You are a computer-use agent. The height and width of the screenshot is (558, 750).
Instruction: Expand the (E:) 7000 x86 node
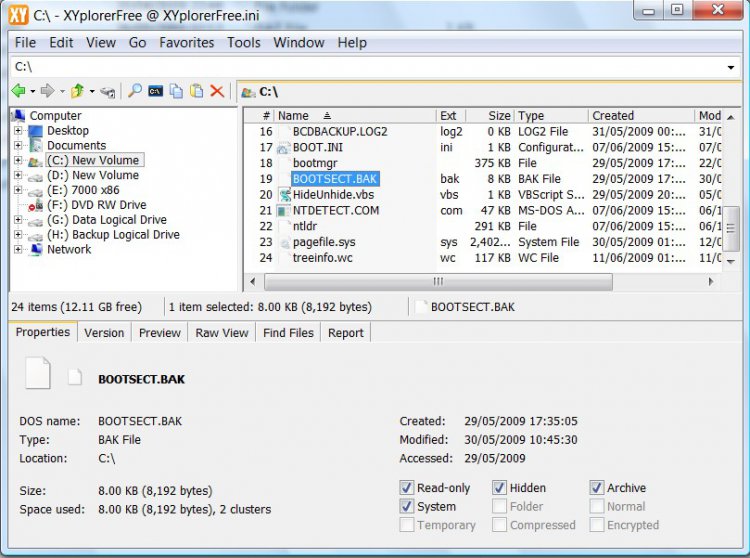coord(18,190)
